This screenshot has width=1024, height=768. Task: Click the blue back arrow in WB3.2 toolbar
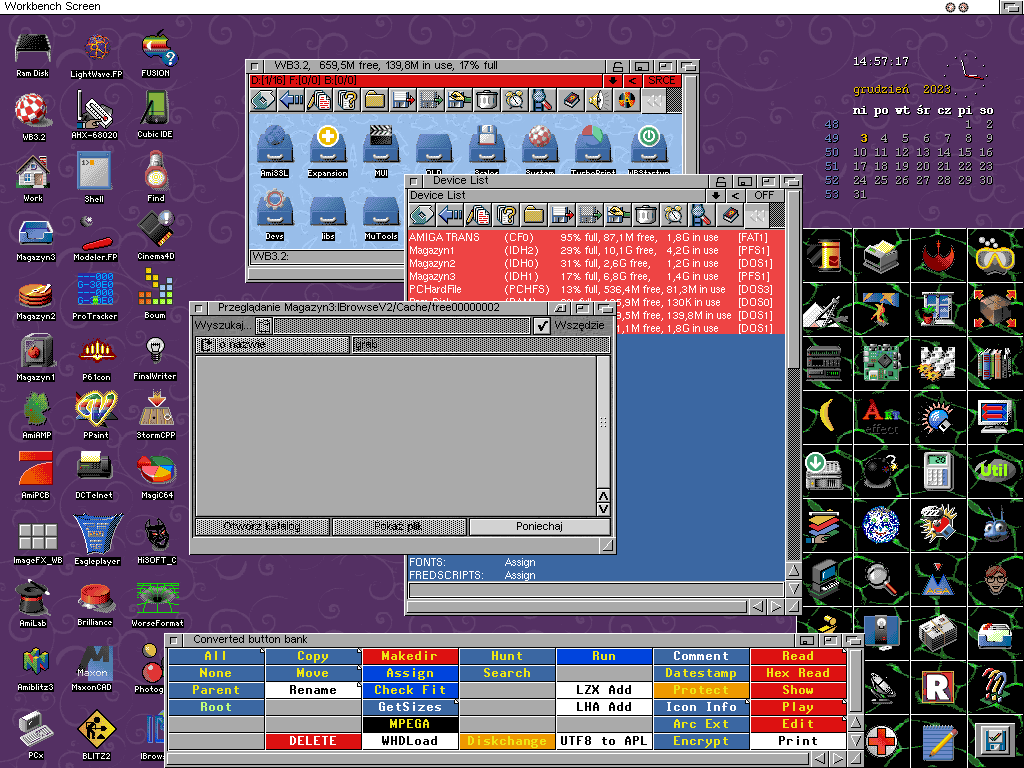pyautogui.click(x=291, y=100)
